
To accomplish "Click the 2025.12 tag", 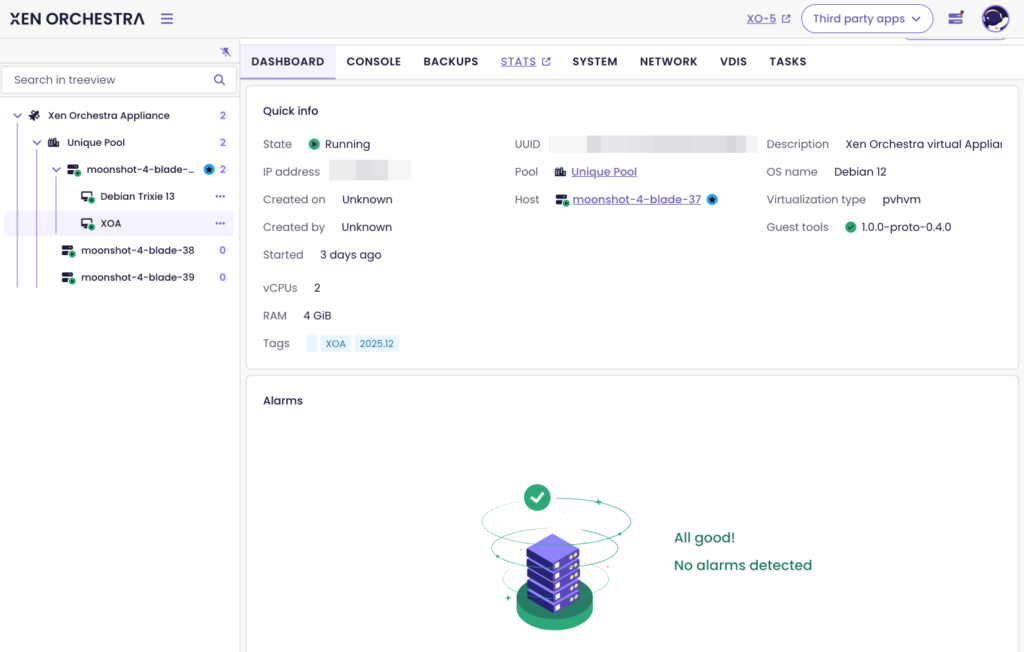I will tap(377, 344).
